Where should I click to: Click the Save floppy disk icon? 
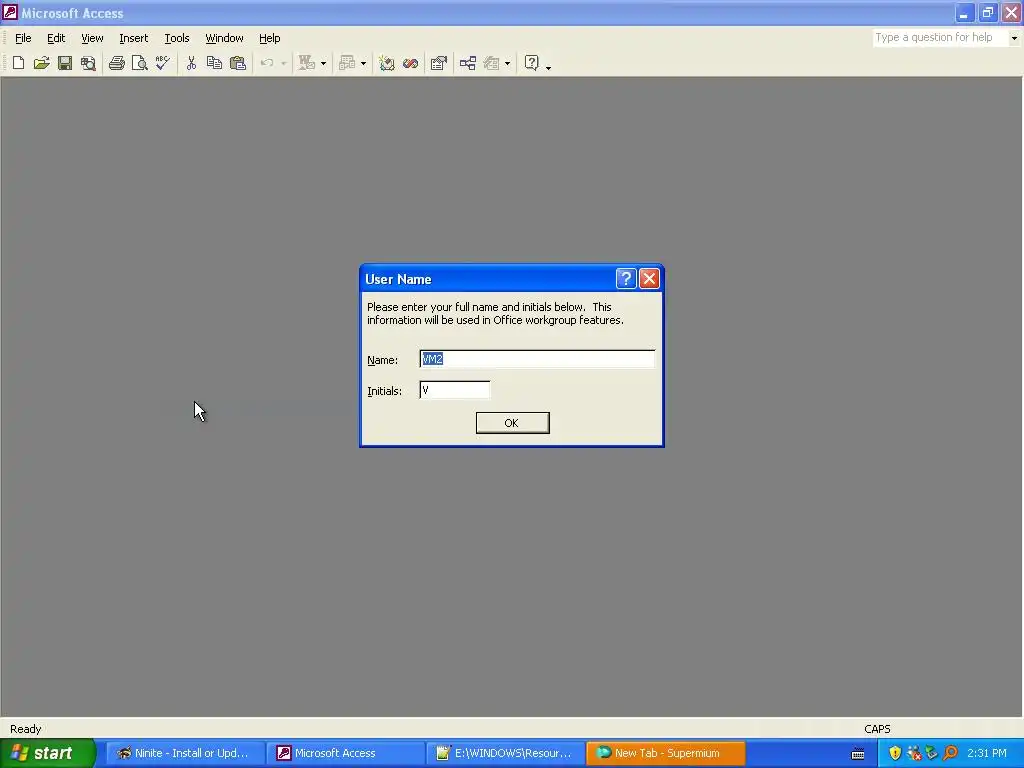(65, 63)
